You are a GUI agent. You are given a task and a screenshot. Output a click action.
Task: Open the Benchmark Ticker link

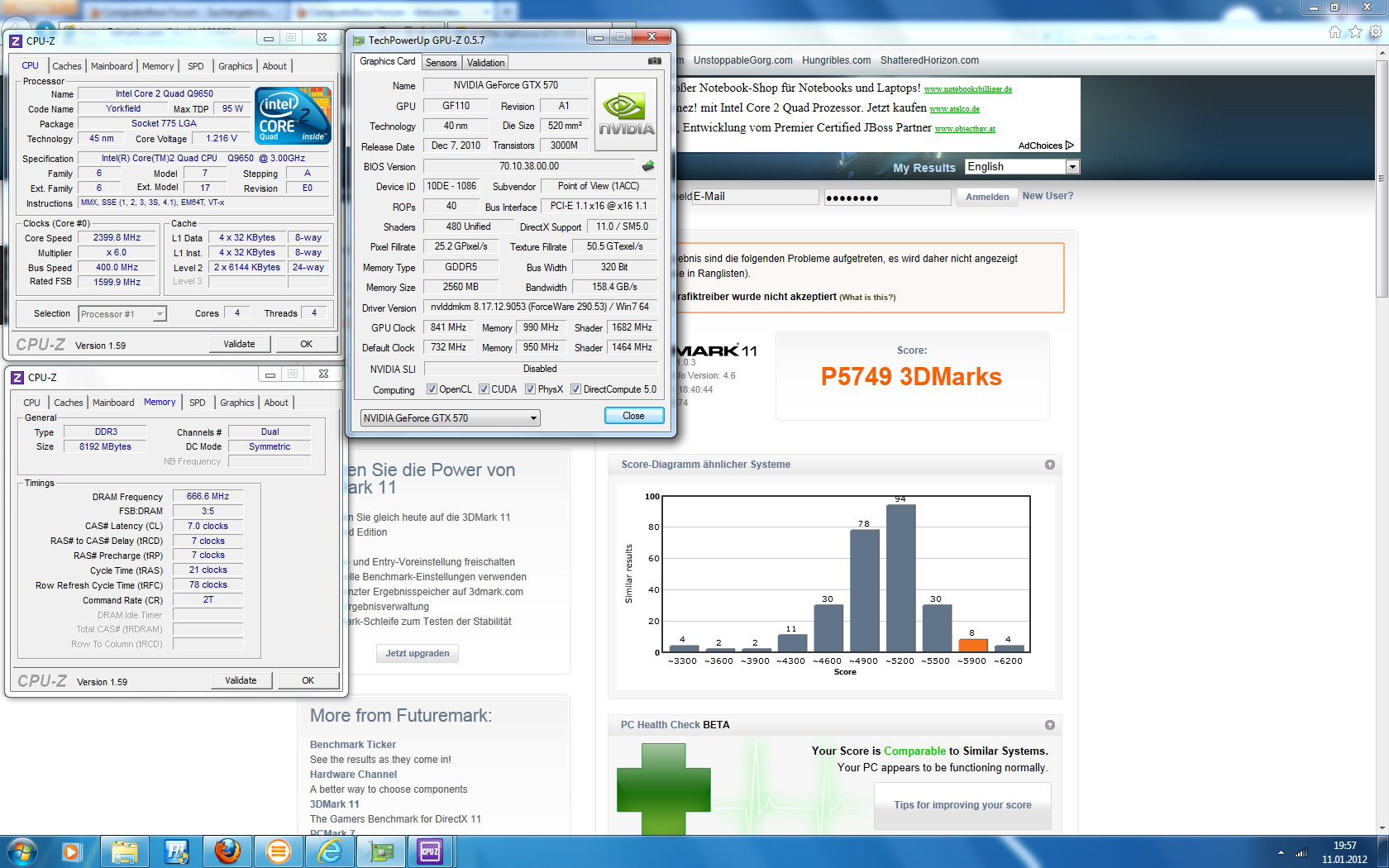tap(353, 745)
